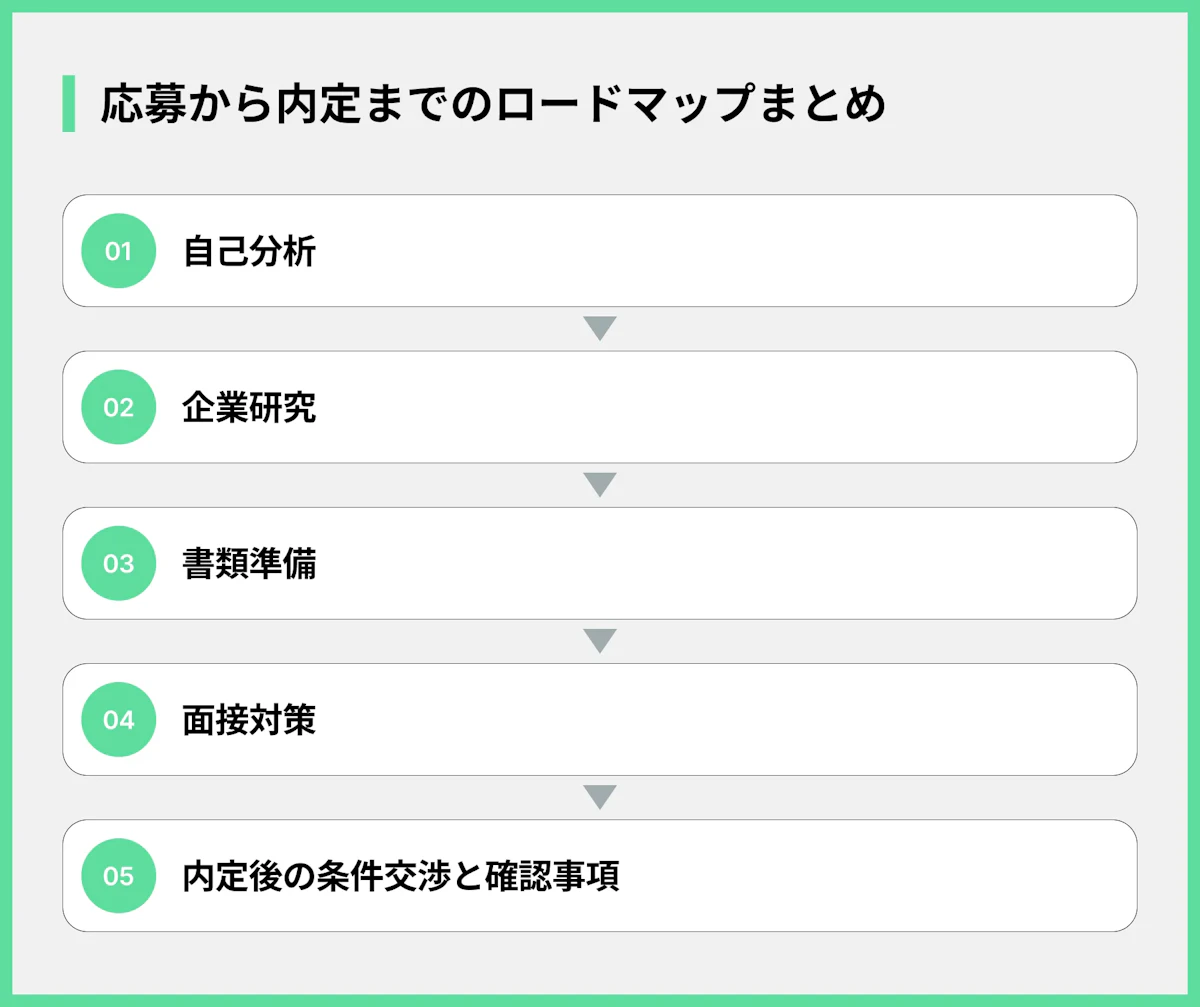1200x1007 pixels.
Task: Click the arrow pointing to step 05
Action: click(600, 797)
